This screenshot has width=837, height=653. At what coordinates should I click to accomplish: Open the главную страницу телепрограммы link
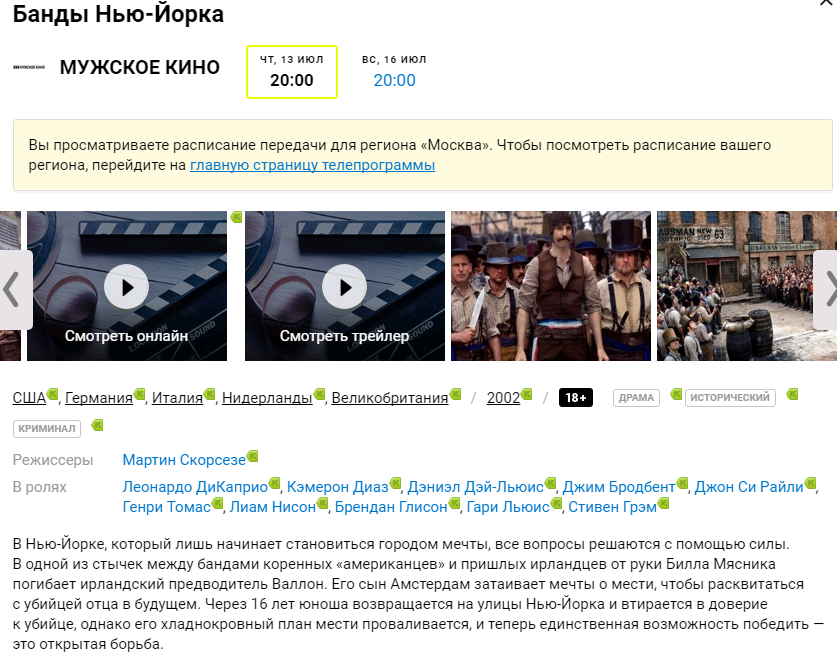coord(312,165)
